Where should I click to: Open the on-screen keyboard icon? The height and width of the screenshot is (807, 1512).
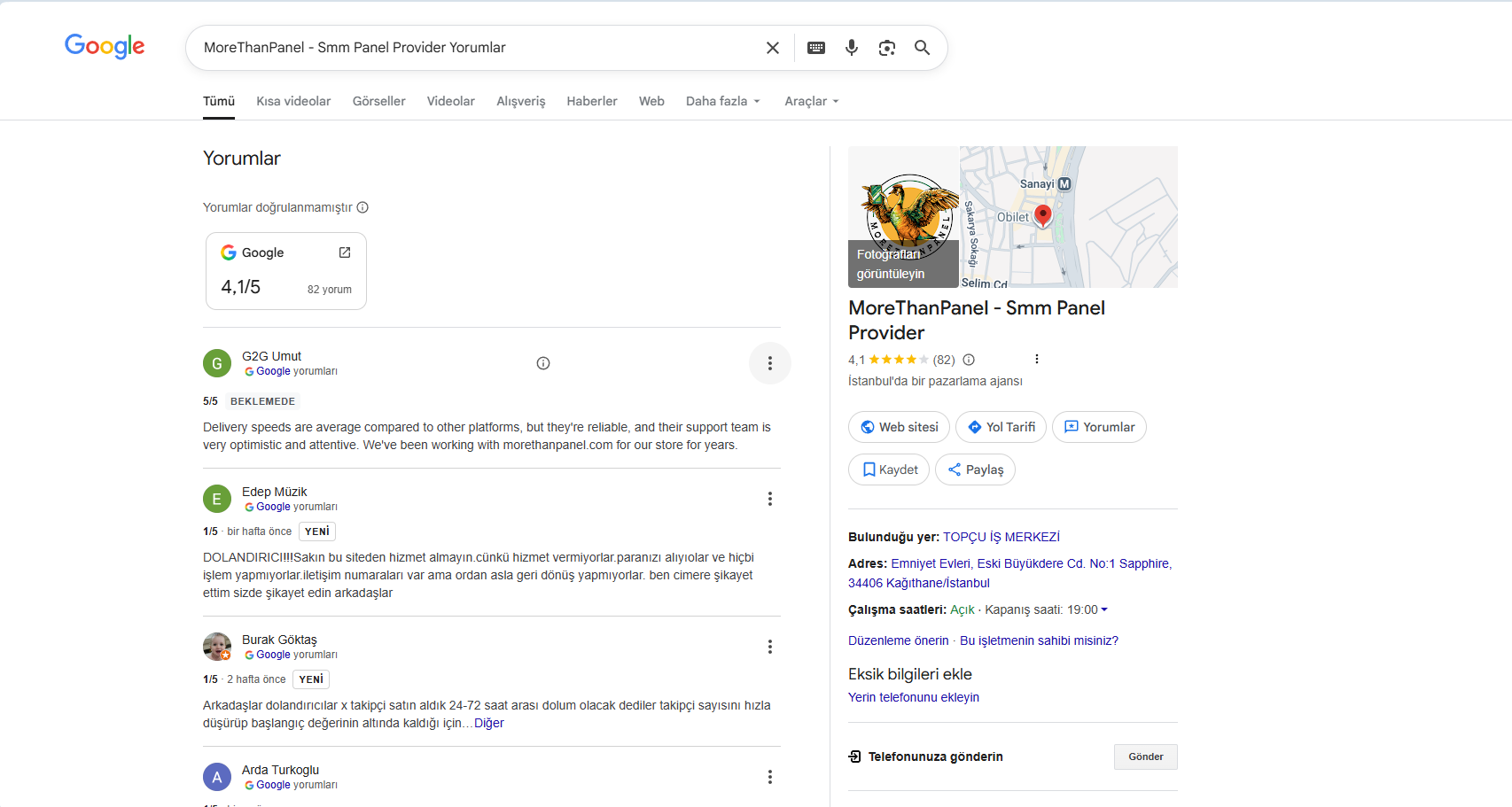pos(816,48)
